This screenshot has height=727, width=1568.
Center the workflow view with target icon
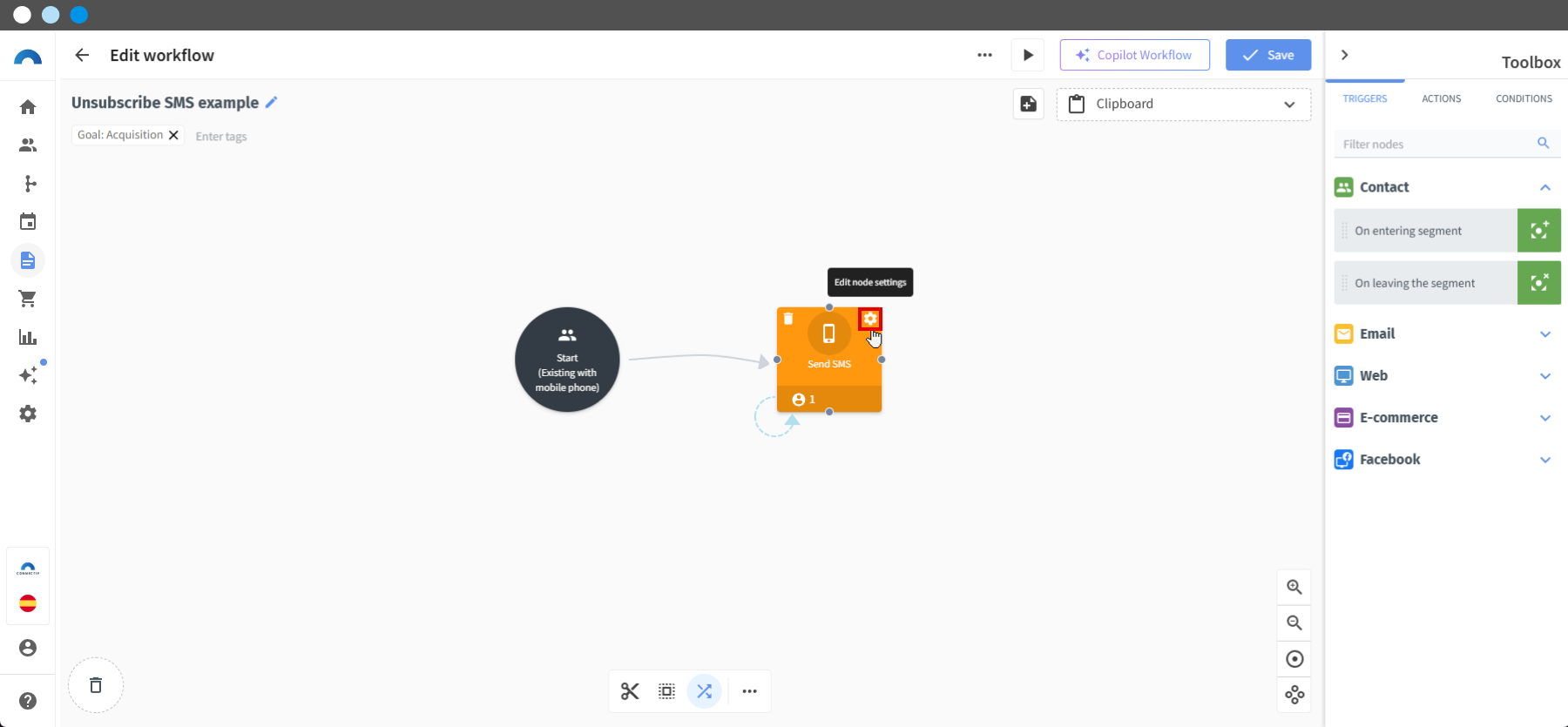click(1294, 659)
